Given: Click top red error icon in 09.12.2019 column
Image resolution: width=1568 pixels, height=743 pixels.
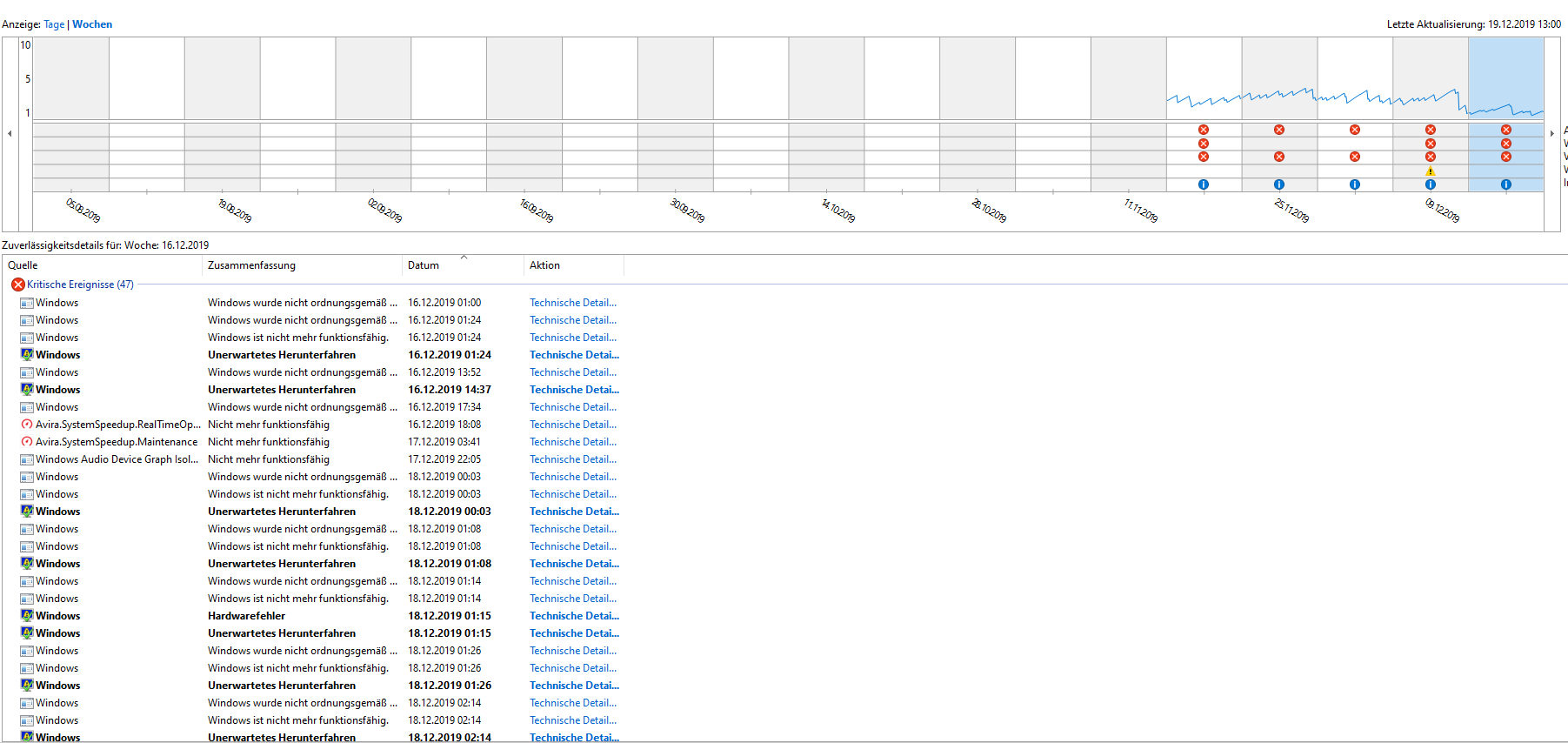Looking at the screenshot, I should pos(1431,130).
